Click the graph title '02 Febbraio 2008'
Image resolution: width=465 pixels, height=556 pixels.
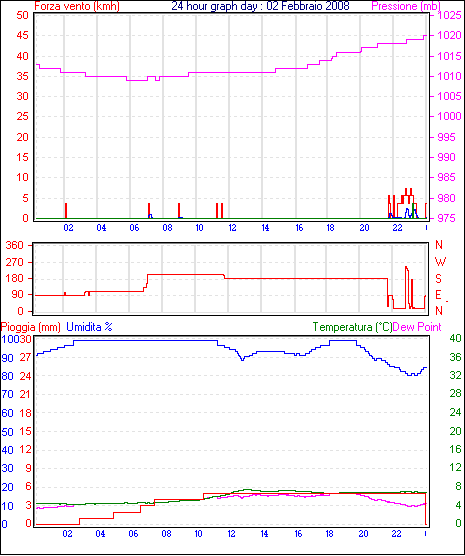click(x=308, y=6)
